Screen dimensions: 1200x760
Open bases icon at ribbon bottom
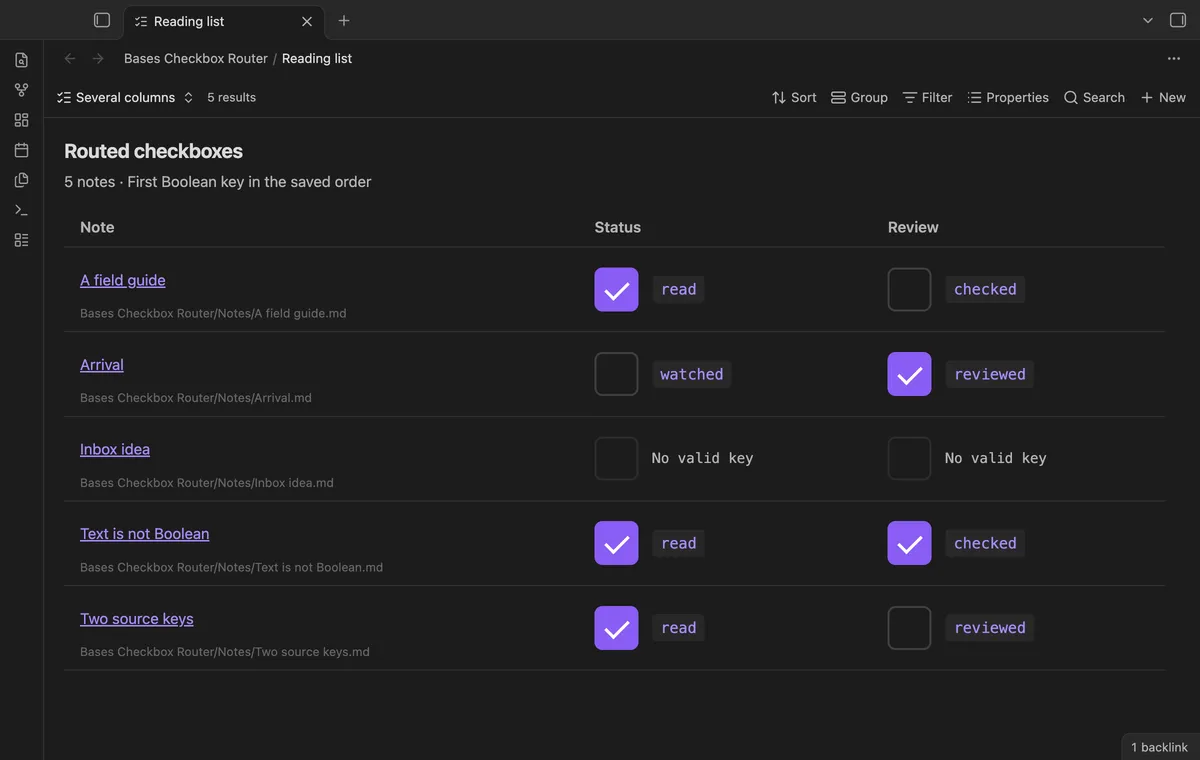click(x=22, y=240)
